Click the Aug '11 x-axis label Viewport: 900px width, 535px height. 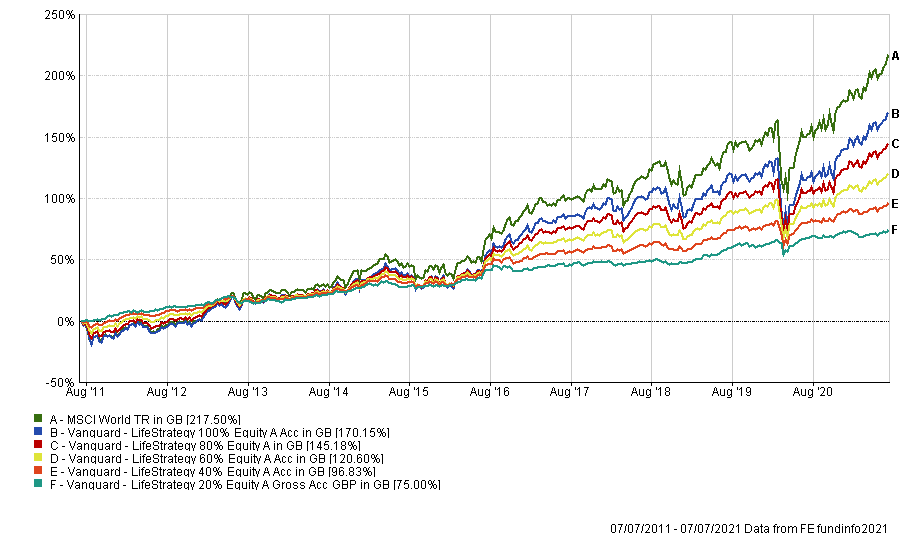pyautogui.click(x=86, y=392)
